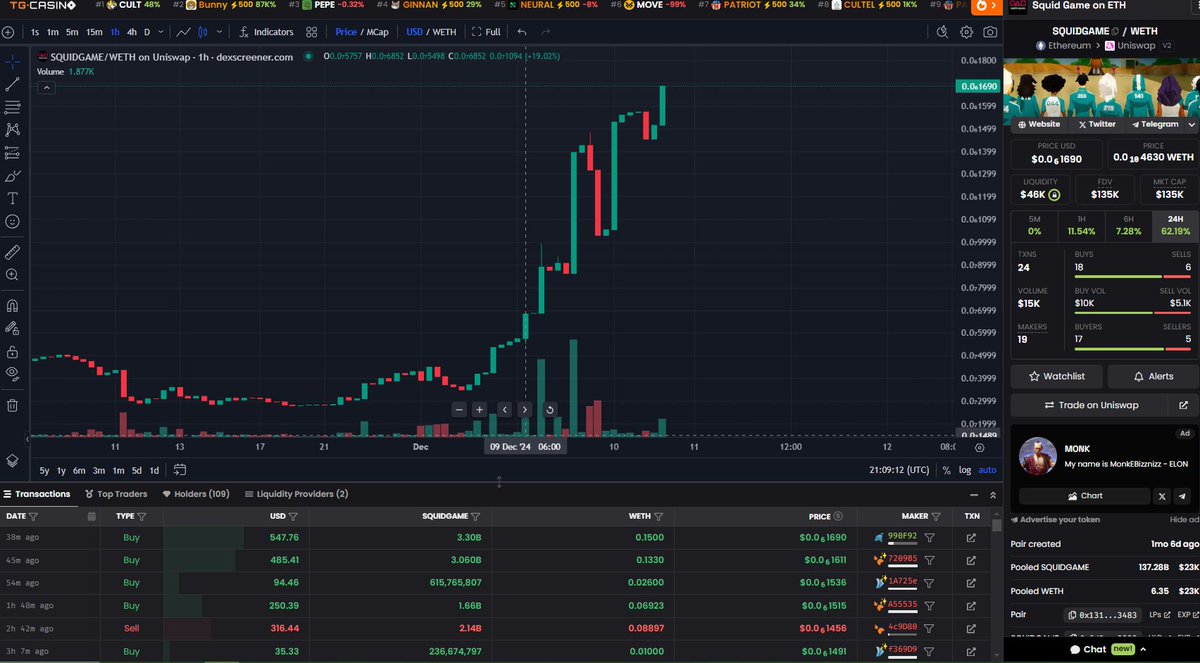
Task: Click the undo arrow
Action: [522, 32]
